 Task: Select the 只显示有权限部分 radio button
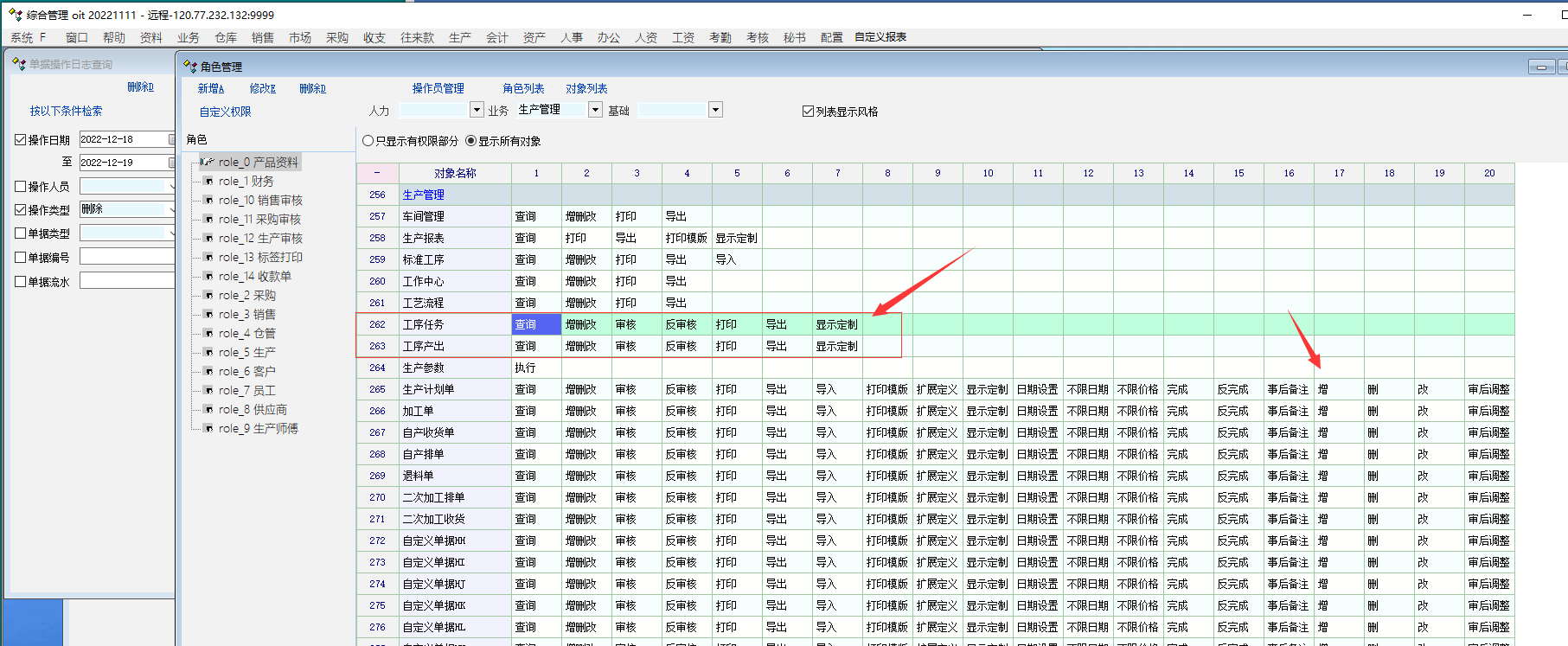(x=368, y=141)
